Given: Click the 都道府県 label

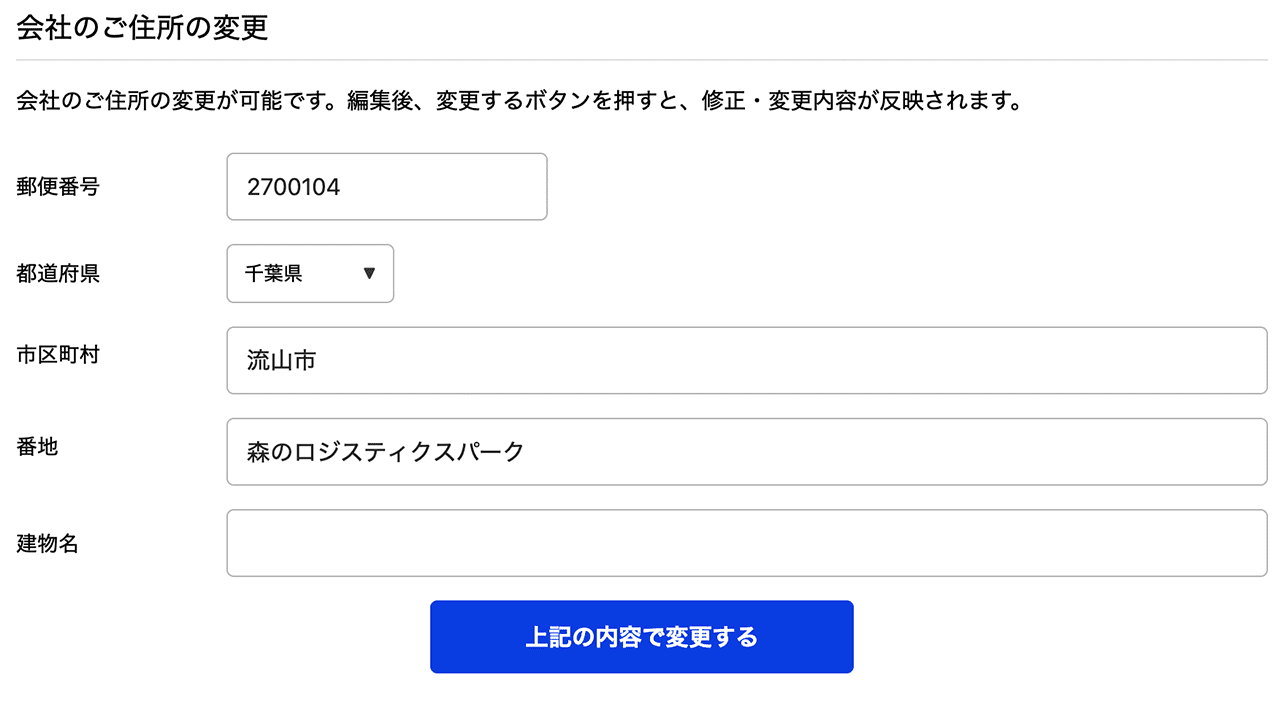Looking at the screenshot, I should pos(55,273).
